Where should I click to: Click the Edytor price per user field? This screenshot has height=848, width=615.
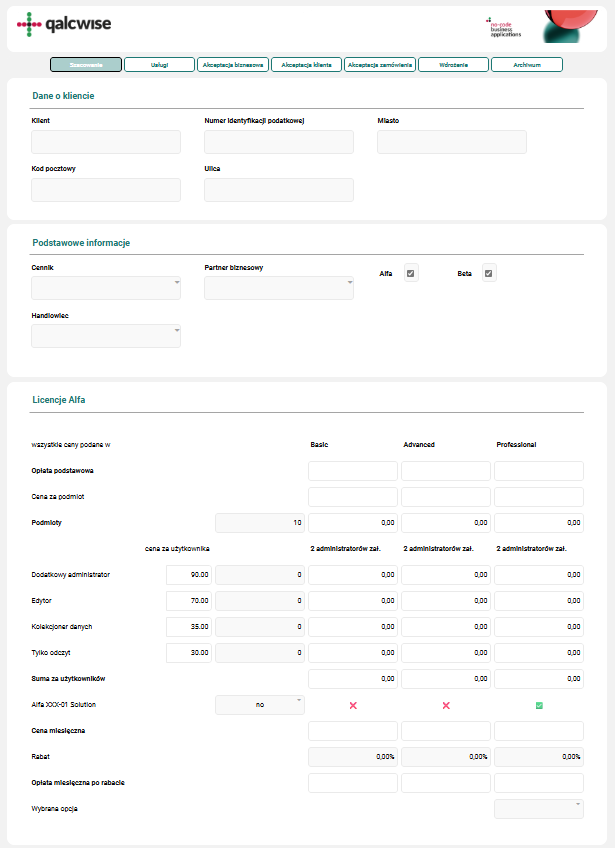[189, 601]
